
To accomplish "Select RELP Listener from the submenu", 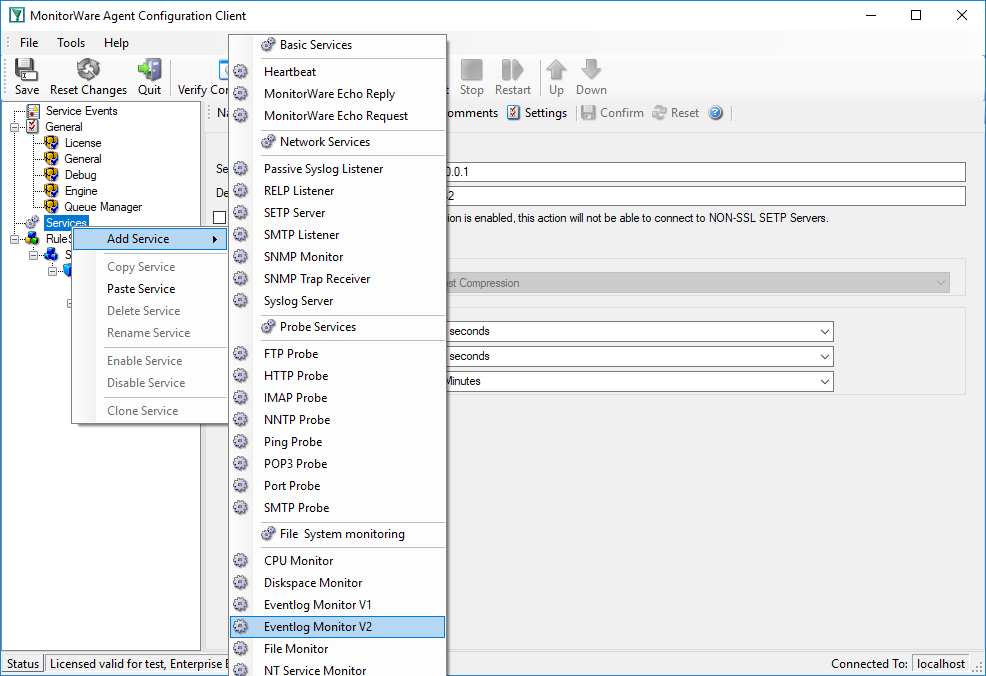I will coord(338,191).
